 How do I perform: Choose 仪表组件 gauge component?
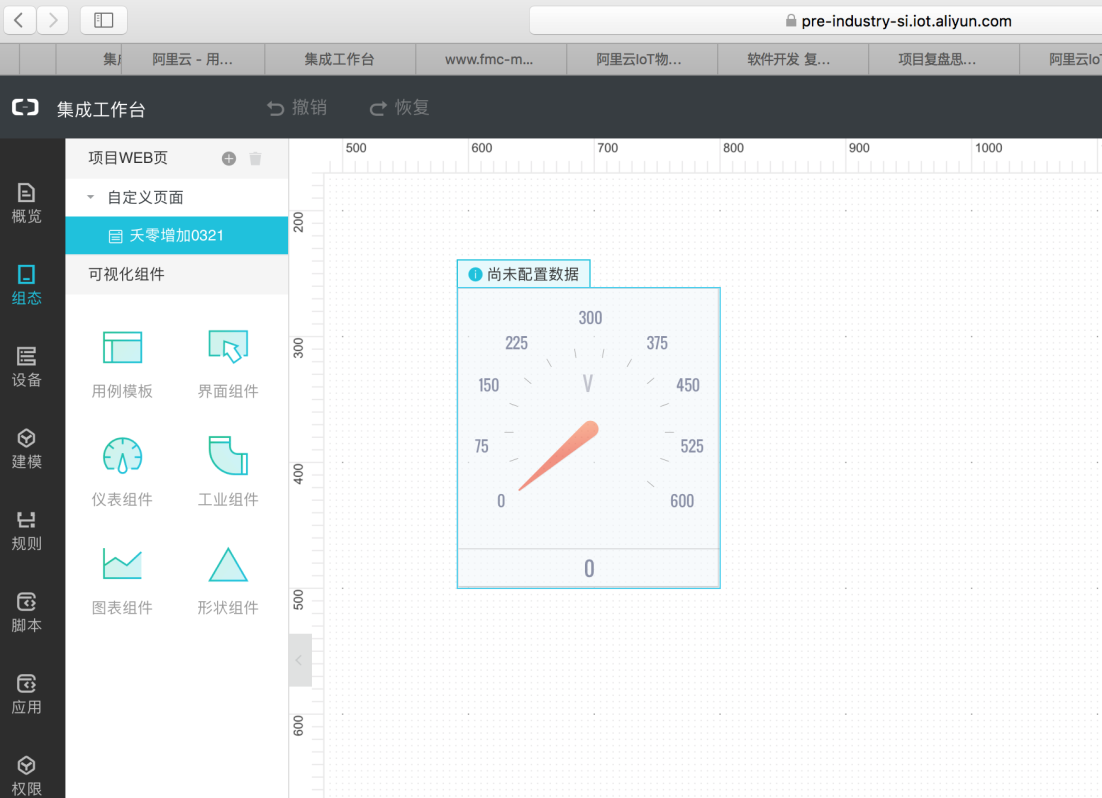click(x=122, y=472)
